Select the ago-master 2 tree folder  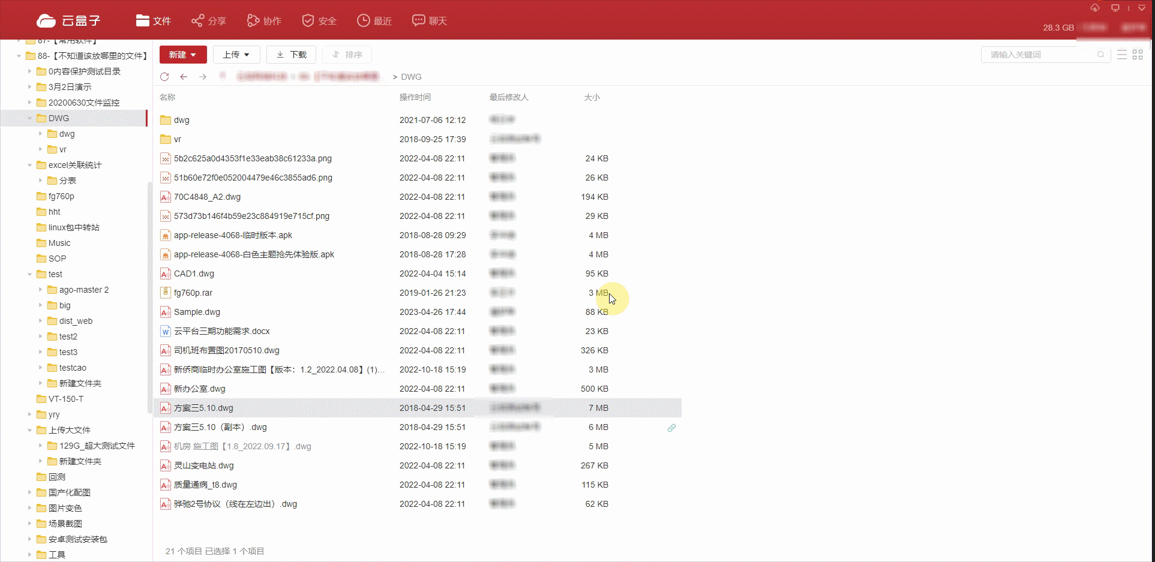pos(84,289)
